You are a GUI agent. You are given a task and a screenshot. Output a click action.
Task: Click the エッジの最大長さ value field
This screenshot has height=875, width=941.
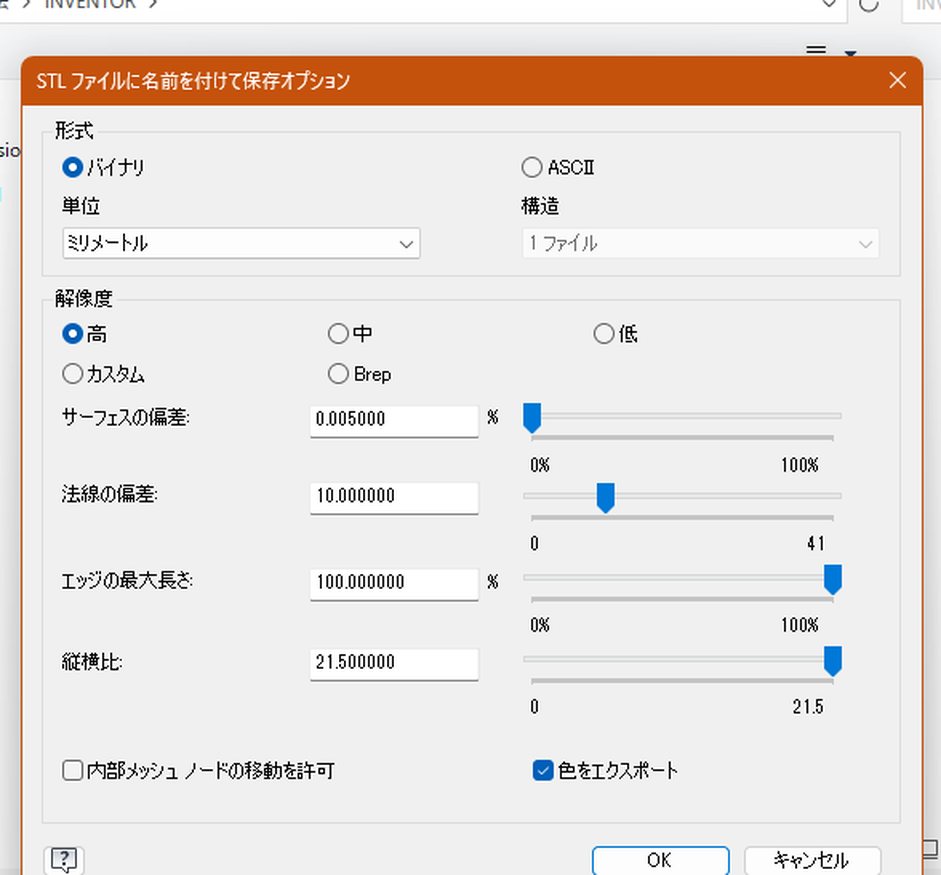(x=394, y=583)
